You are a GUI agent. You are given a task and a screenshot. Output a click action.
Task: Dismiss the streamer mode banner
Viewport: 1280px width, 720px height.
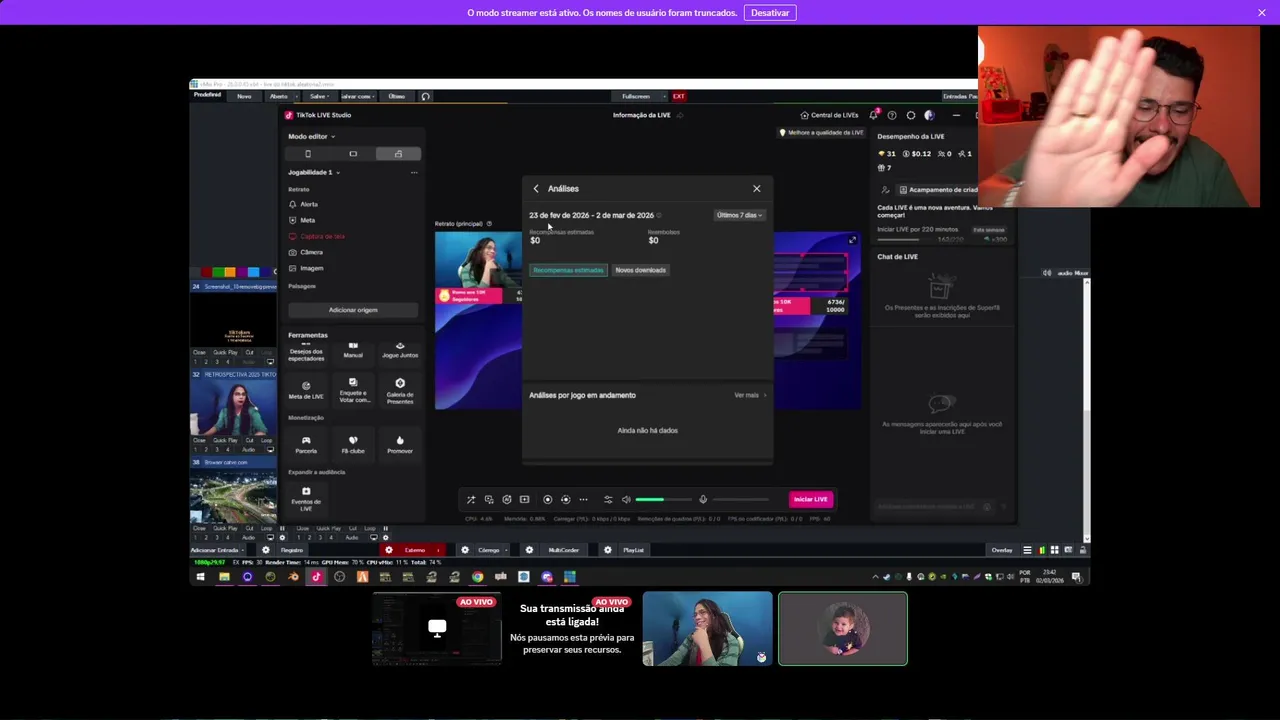pos(1262,13)
